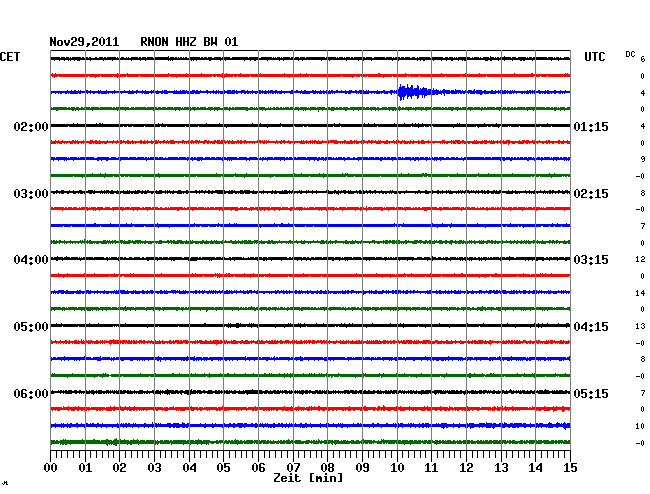The image size is (650, 494).
Task: Click the CET timezone label
Action: [x=10, y=57]
